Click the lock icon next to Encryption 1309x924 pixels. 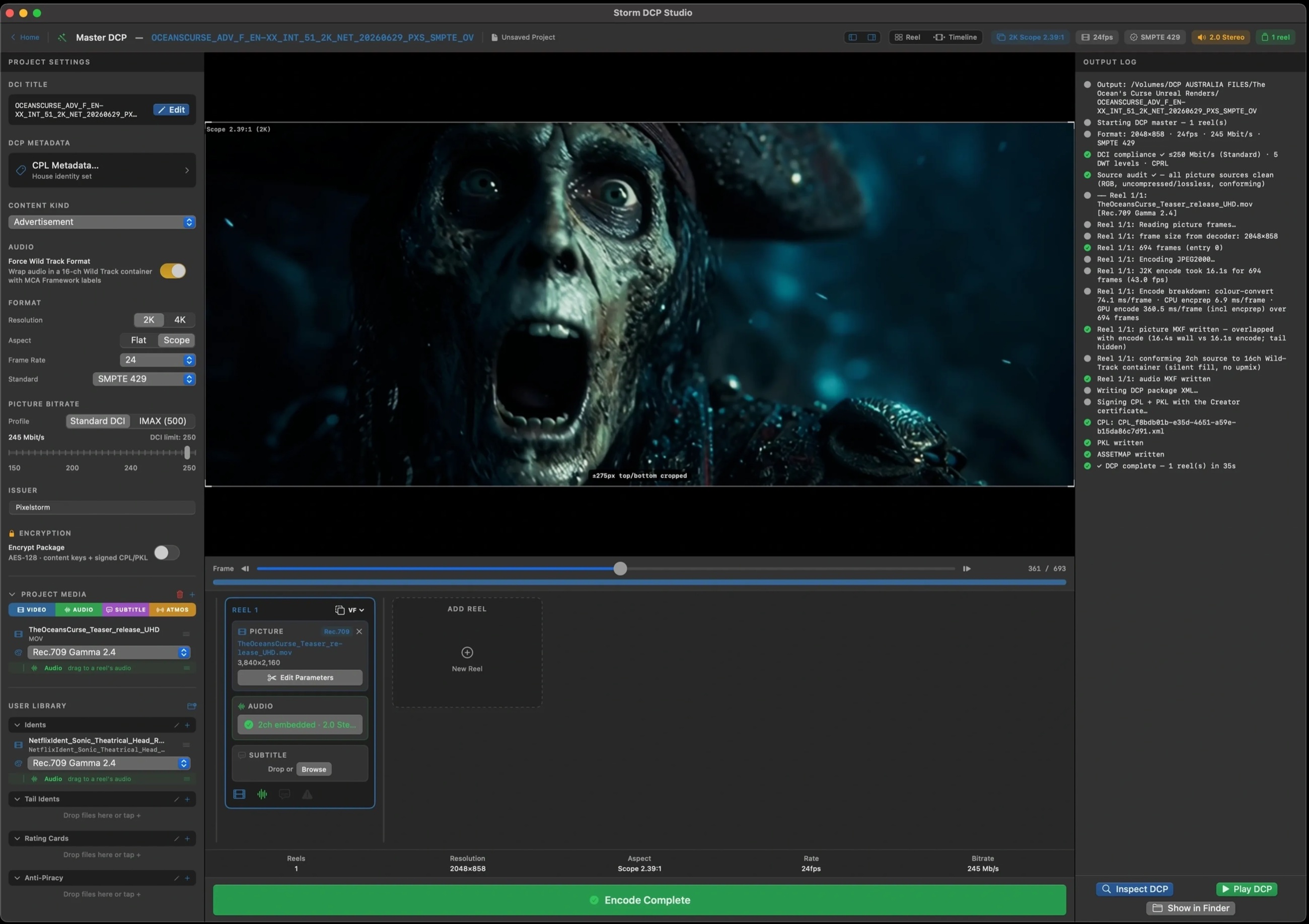point(12,533)
